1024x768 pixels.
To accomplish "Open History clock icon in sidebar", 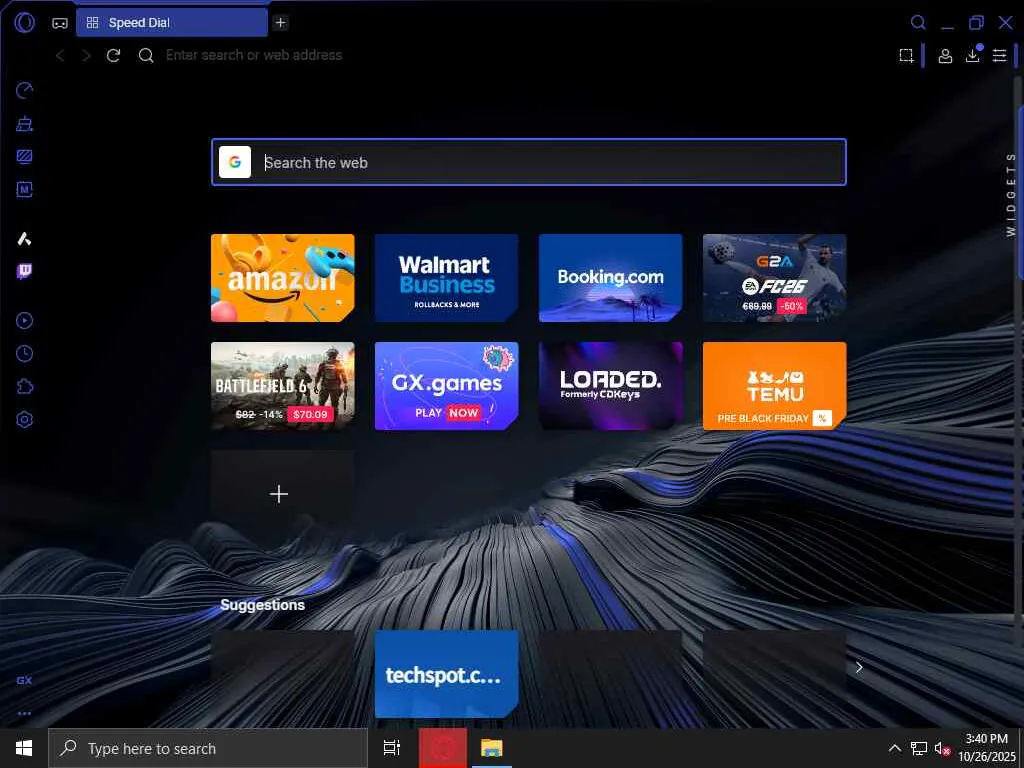I will pos(24,353).
